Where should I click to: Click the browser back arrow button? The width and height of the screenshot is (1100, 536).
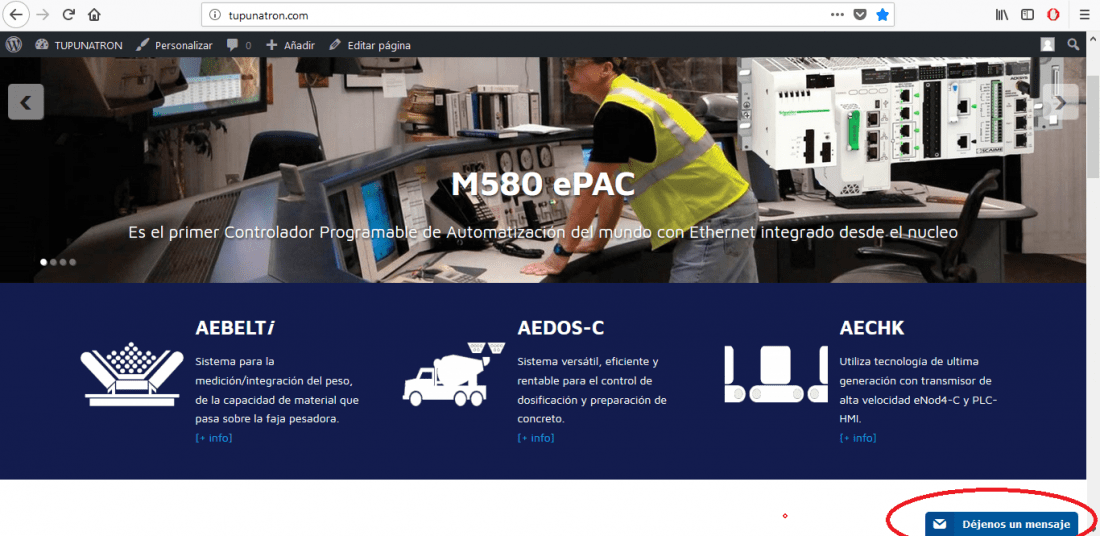tap(17, 14)
